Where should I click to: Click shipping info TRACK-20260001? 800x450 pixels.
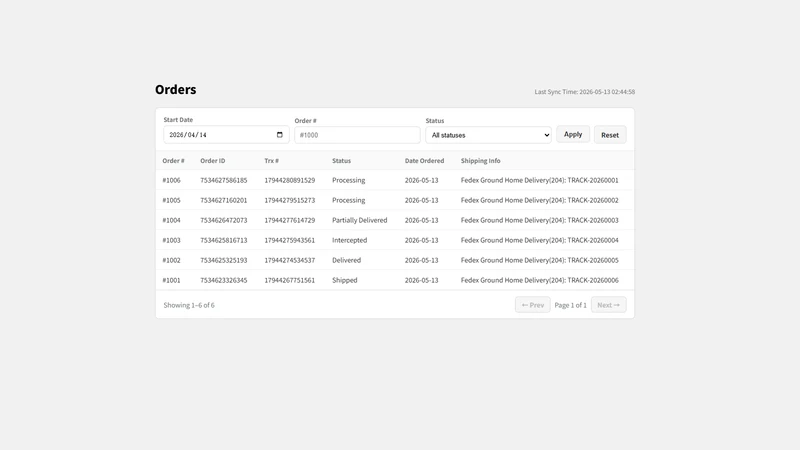(540, 180)
